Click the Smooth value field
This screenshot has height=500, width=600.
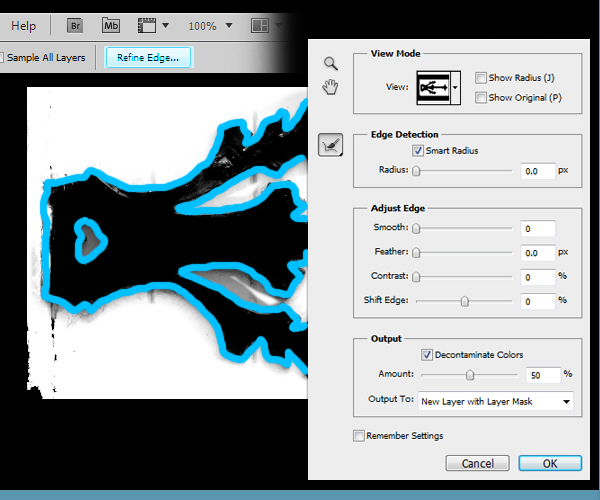pos(538,229)
